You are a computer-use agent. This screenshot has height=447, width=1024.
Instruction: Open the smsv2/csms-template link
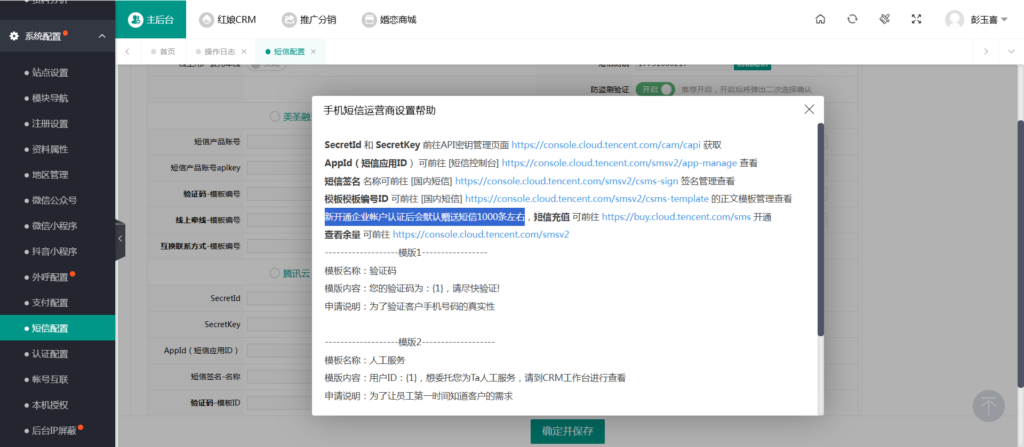click(587, 198)
